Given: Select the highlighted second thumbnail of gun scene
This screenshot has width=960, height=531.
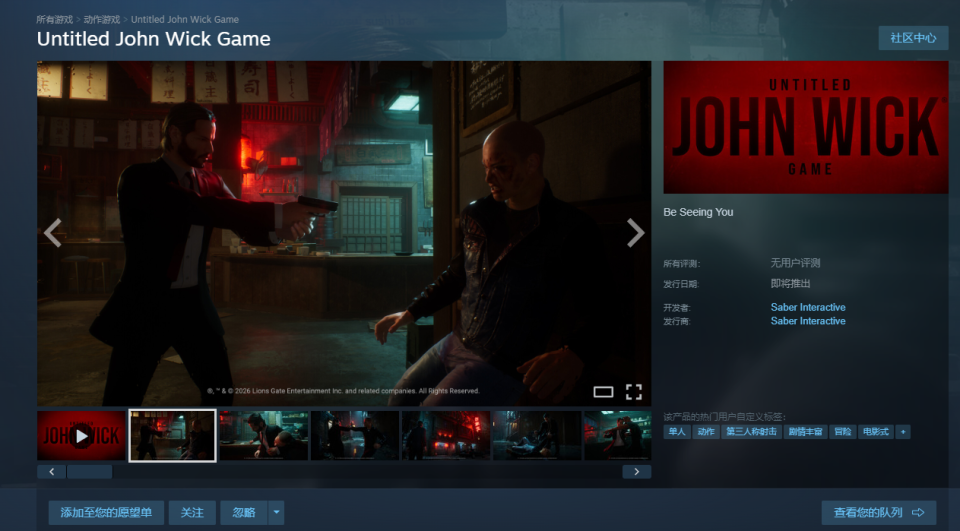Looking at the screenshot, I should click(172, 435).
